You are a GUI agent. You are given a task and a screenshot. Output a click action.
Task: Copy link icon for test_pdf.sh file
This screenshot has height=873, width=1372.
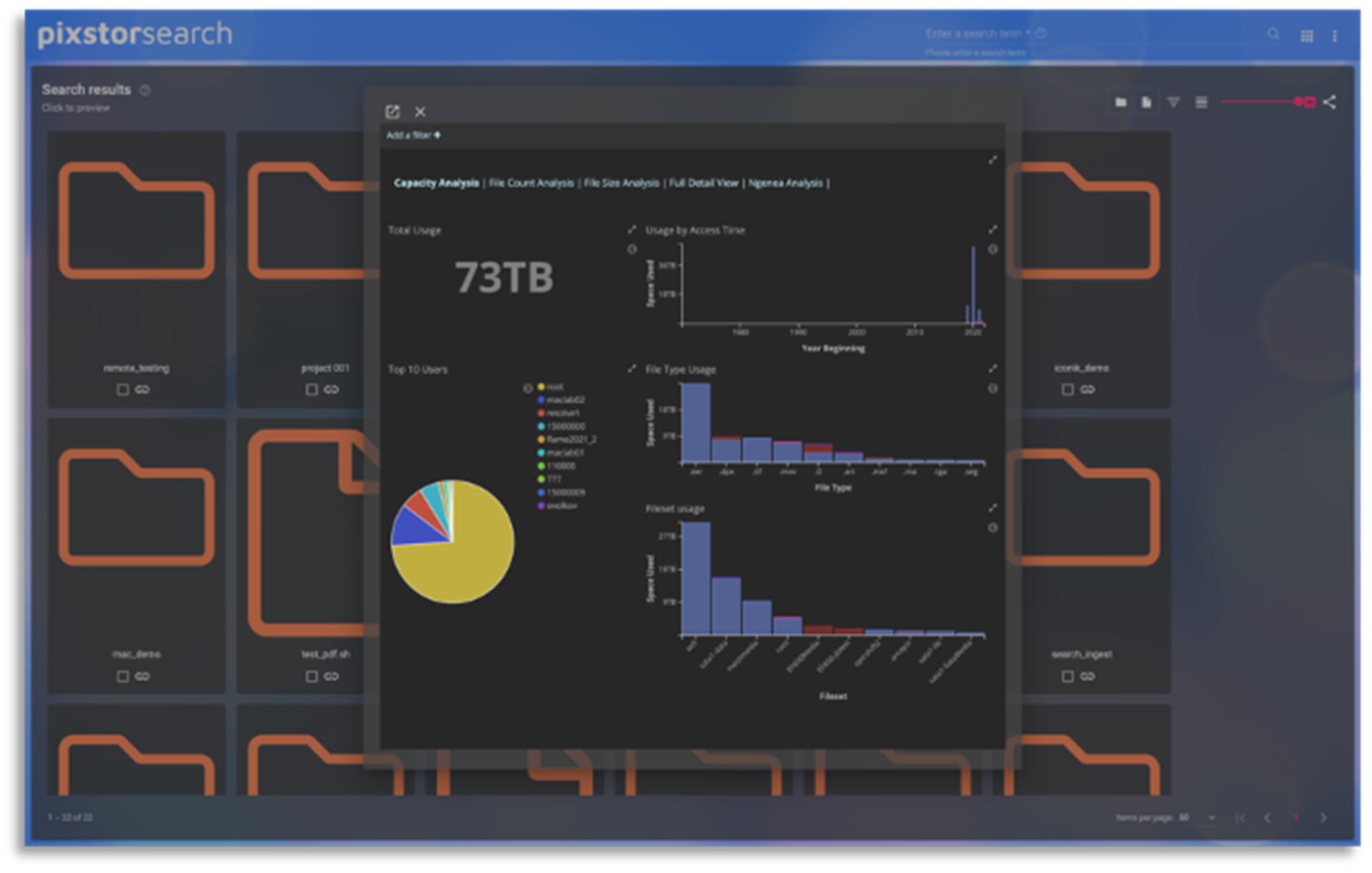tap(331, 676)
